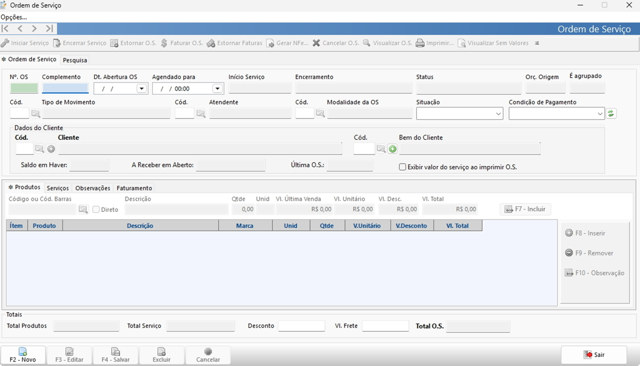The width and height of the screenshot is (640, 366).
Task: Open the Opções menu
Action: [13, 17]
